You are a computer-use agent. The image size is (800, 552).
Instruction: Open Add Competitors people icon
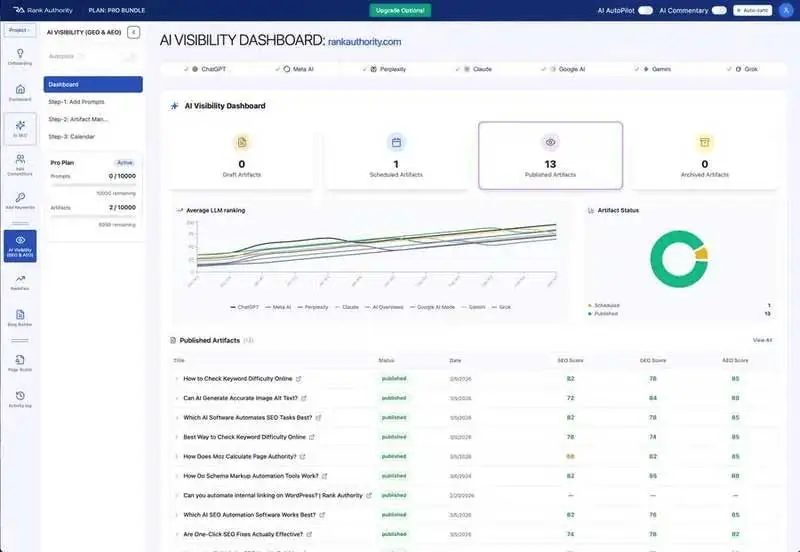[20, 159]
